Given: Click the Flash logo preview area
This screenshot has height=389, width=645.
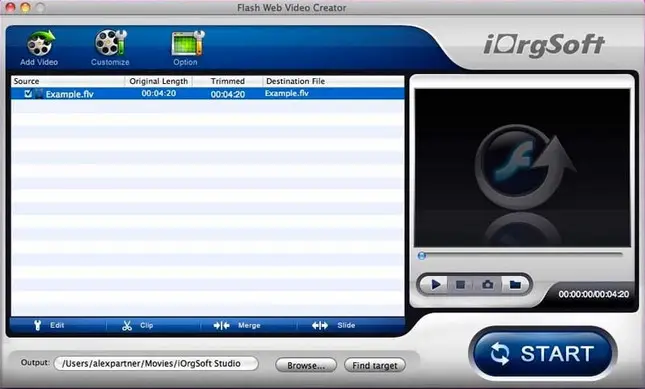Looking at the screenshot, I should (522, 168).
